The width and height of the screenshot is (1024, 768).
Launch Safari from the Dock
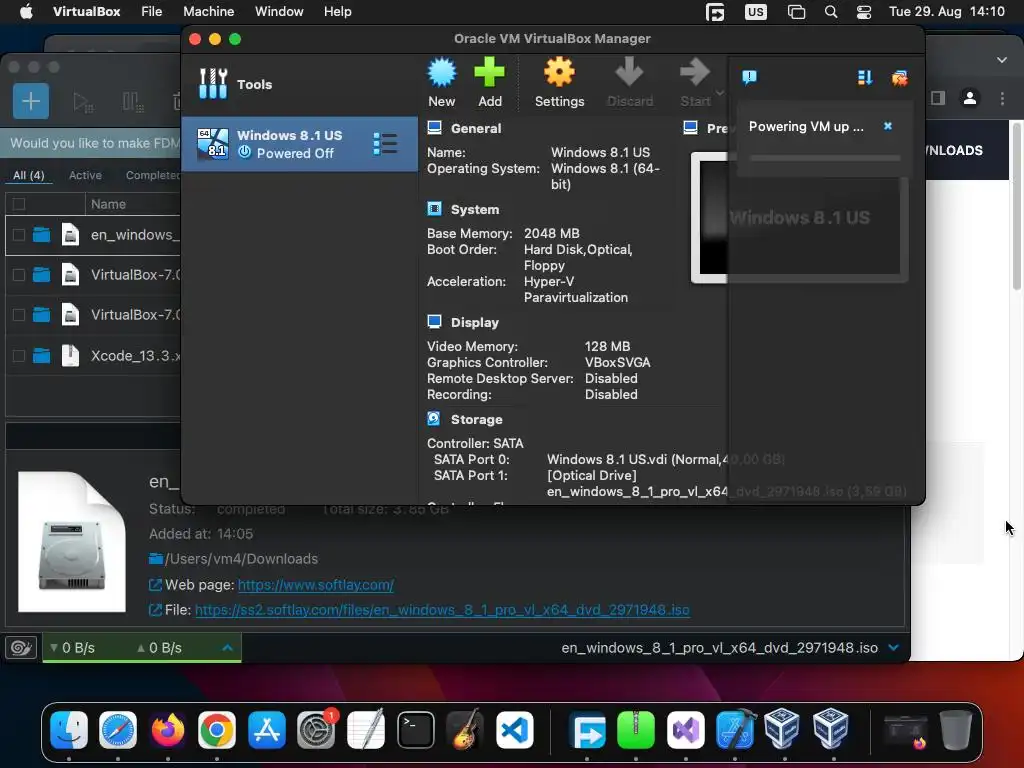tap(118, 729)
